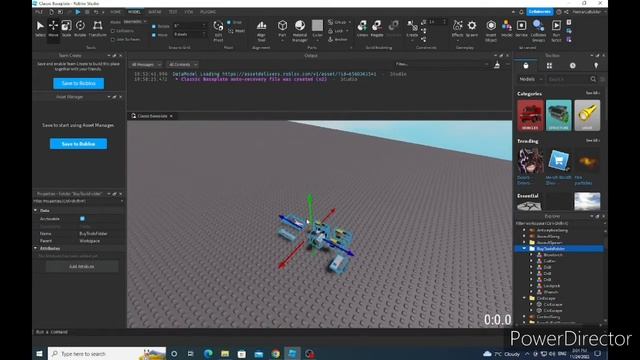Switch to the HOME ribbon tab
Screen dimensions: 640x360
click(x=116, y=12)
